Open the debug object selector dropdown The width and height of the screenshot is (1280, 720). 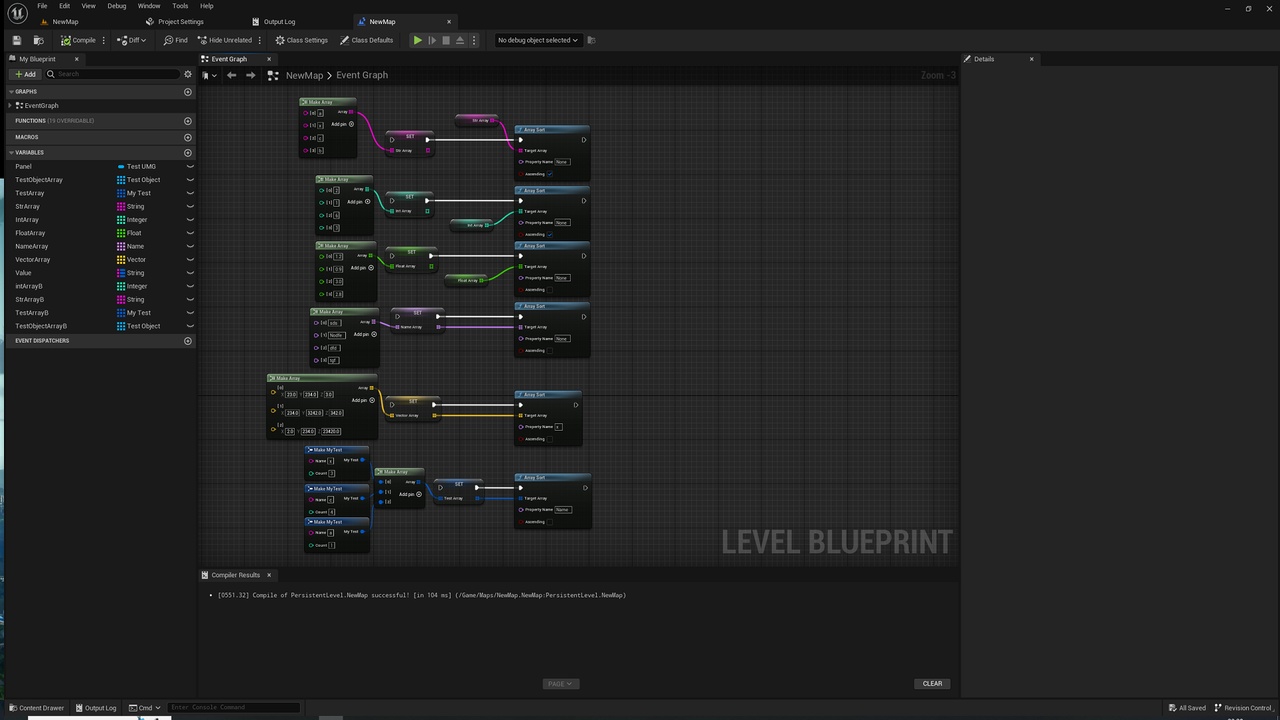pos(538,40)
